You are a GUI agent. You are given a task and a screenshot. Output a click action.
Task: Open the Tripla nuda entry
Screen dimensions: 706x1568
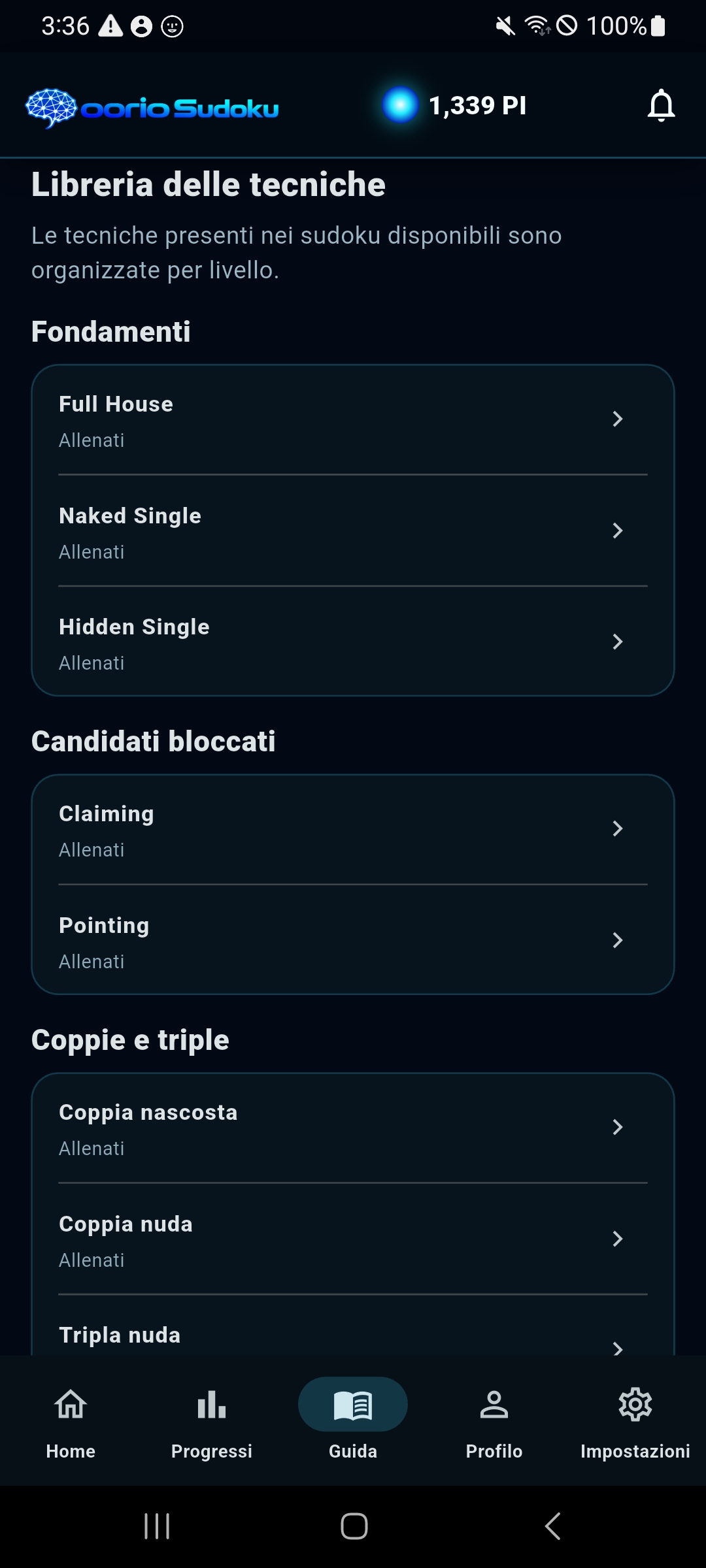353,1326
